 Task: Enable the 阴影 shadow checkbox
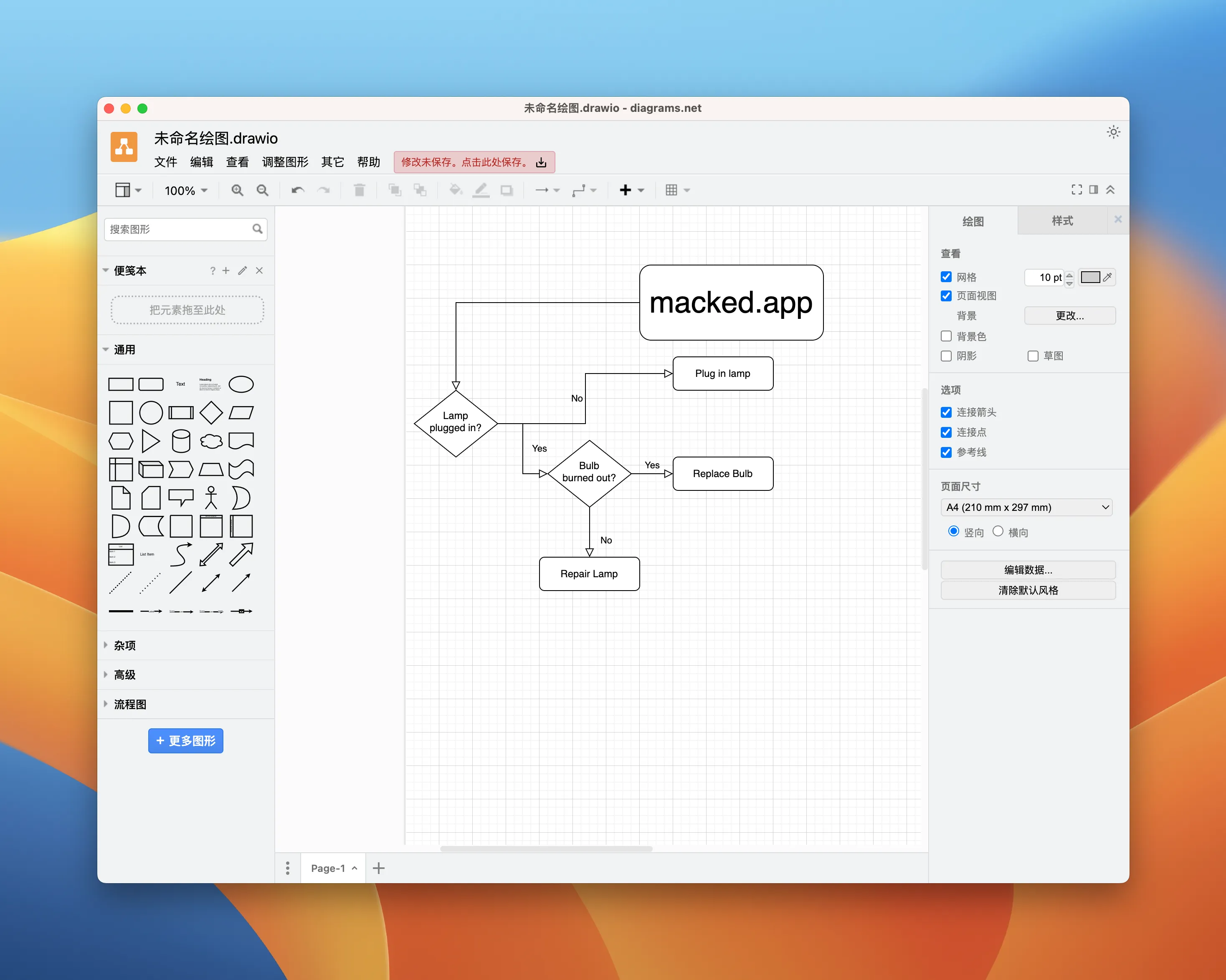(x=946, y=356)
